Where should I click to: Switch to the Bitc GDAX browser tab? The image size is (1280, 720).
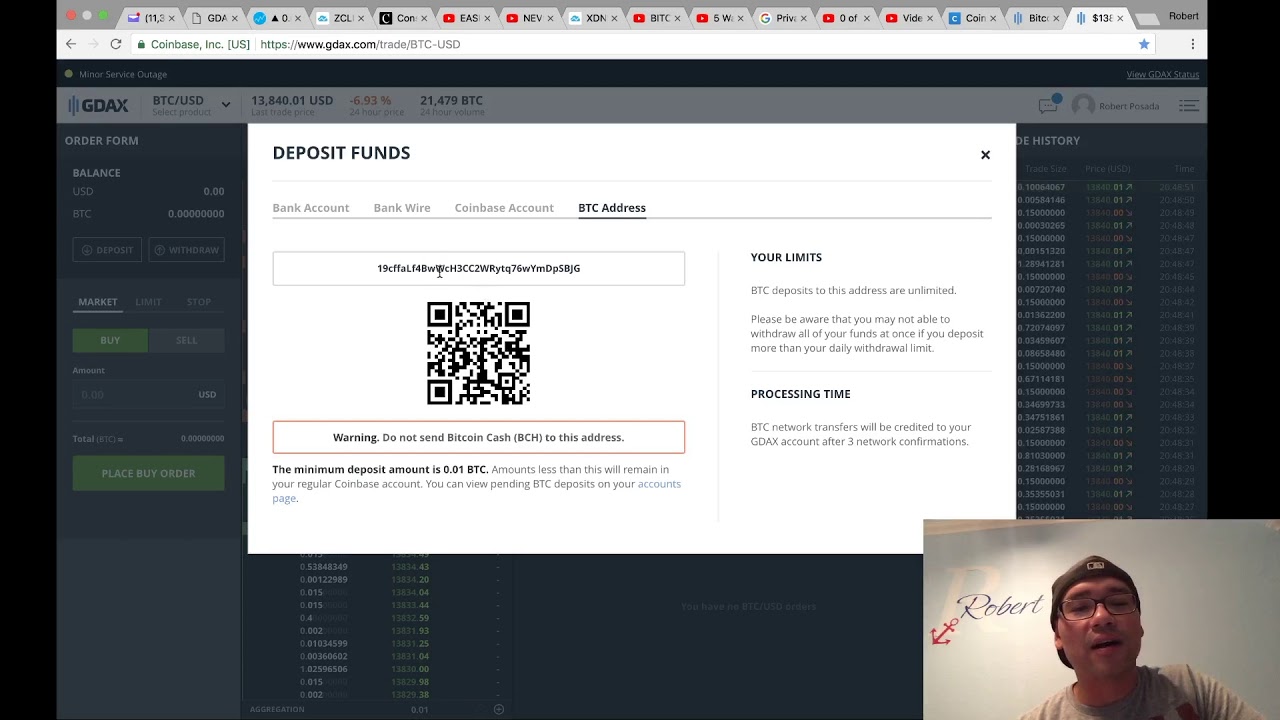tap(1037, 18)
